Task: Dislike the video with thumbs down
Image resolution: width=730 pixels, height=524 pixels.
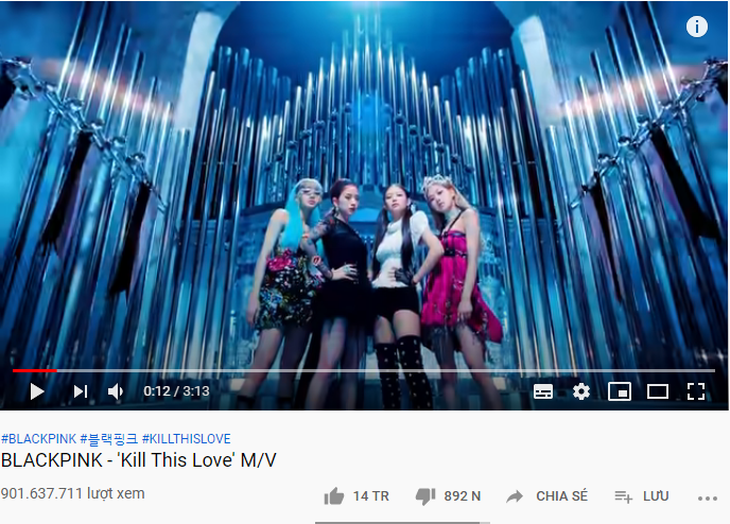Action: [x=425, y=497]
